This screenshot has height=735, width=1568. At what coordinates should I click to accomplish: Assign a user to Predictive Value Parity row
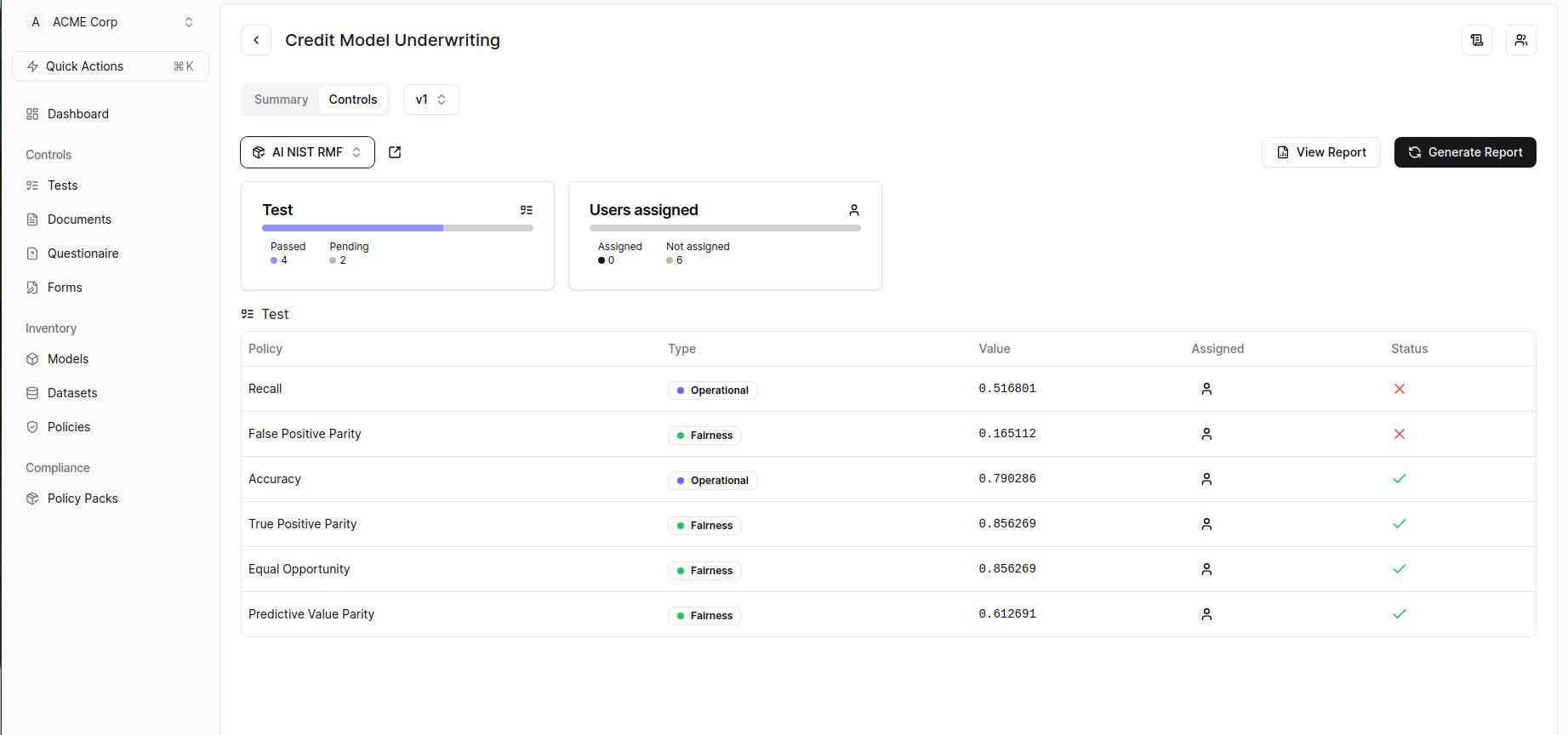tap(1206, 614)
